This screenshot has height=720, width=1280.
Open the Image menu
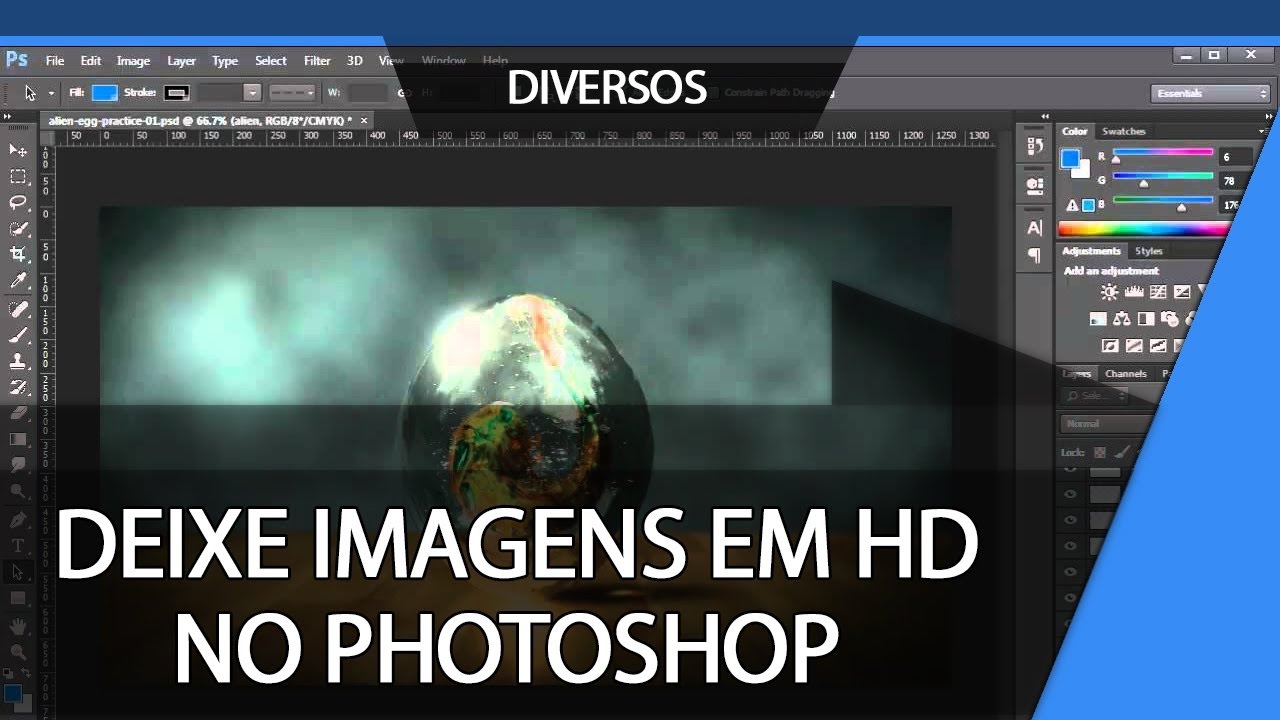coord(133,61)
